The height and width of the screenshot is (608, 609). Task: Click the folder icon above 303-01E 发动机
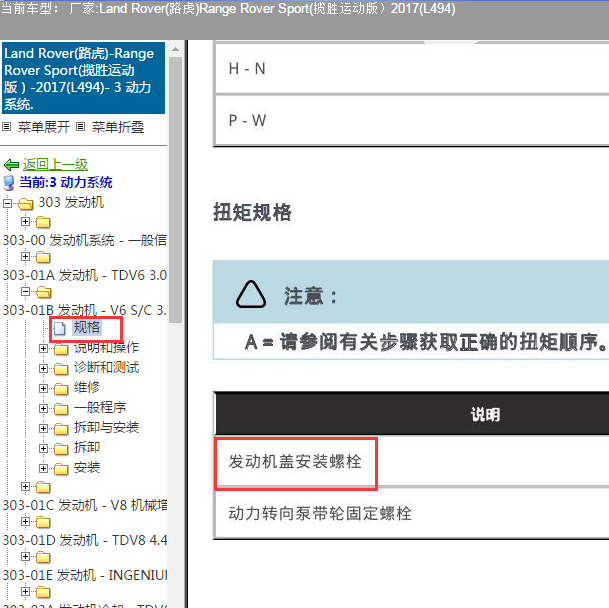click(43, 557)
